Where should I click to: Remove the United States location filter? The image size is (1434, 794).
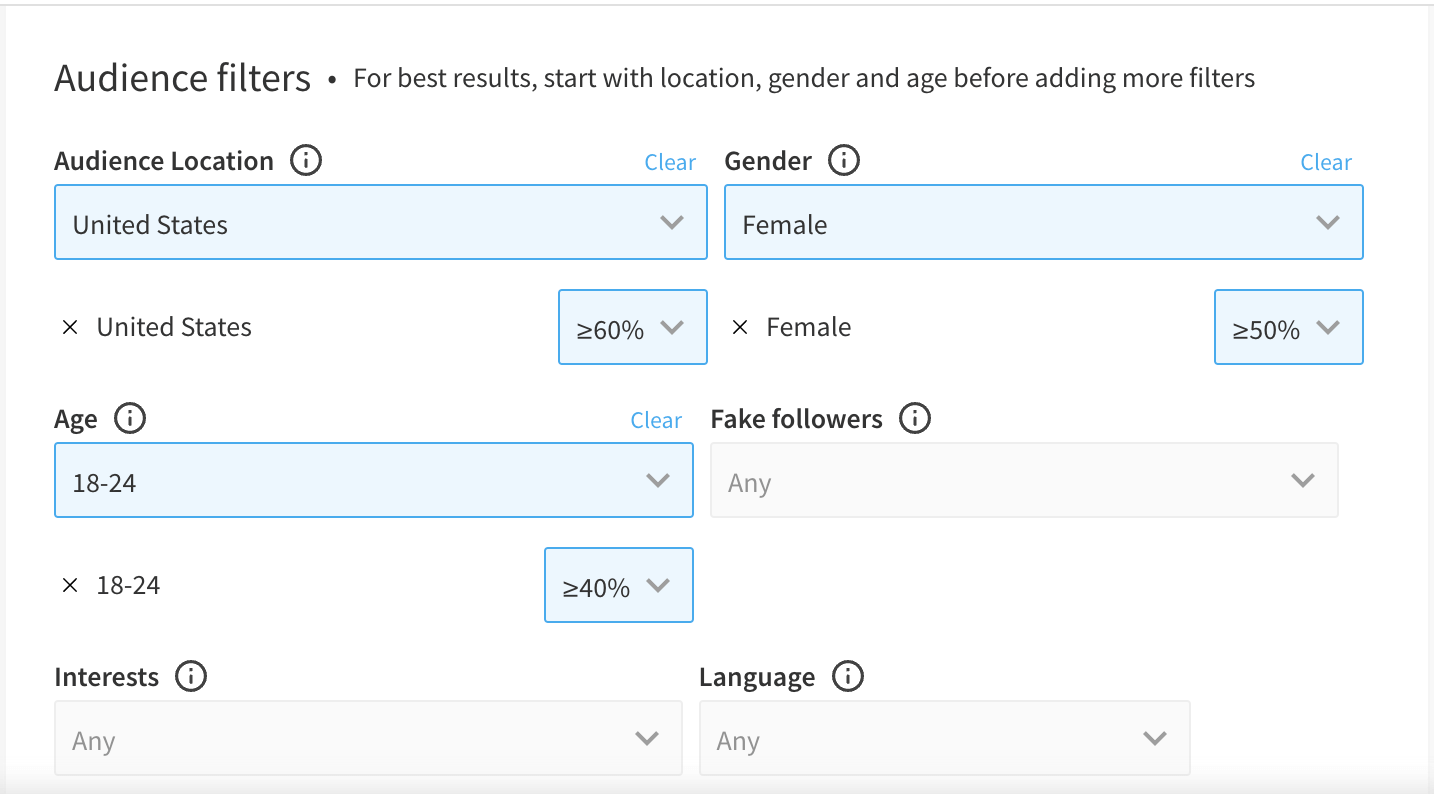click(70, 327)
